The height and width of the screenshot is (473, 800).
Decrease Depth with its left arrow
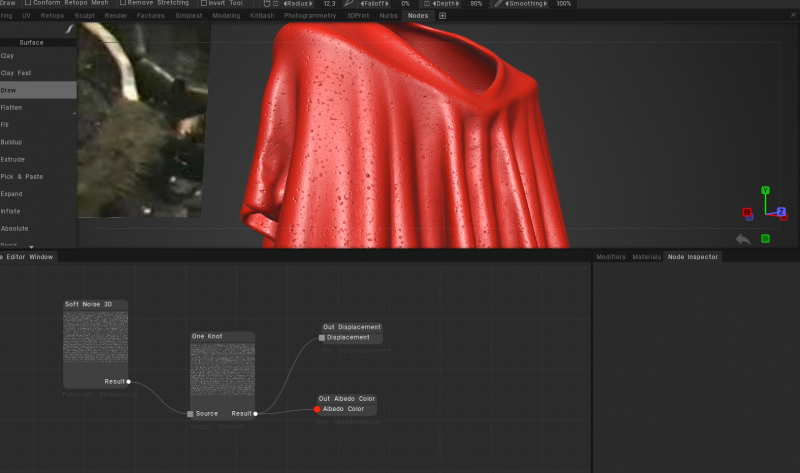(434, 4)
